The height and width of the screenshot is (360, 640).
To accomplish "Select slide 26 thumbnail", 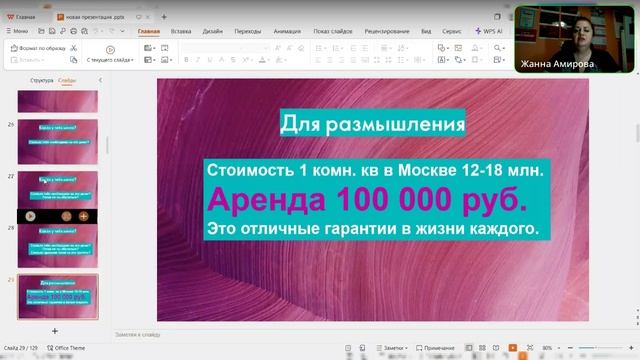I will click(x=58, y=142).
